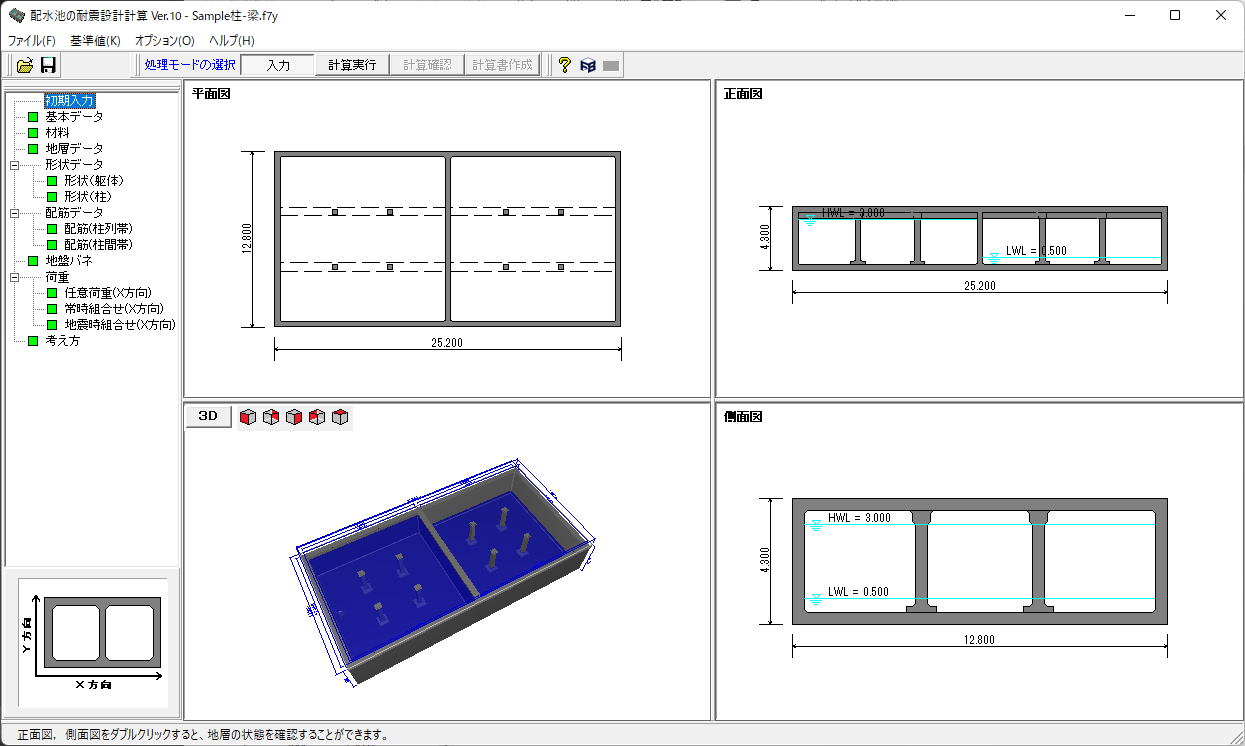
Task: Click the green status icon beside 形状(柱)
Action: tap(52, 197)
